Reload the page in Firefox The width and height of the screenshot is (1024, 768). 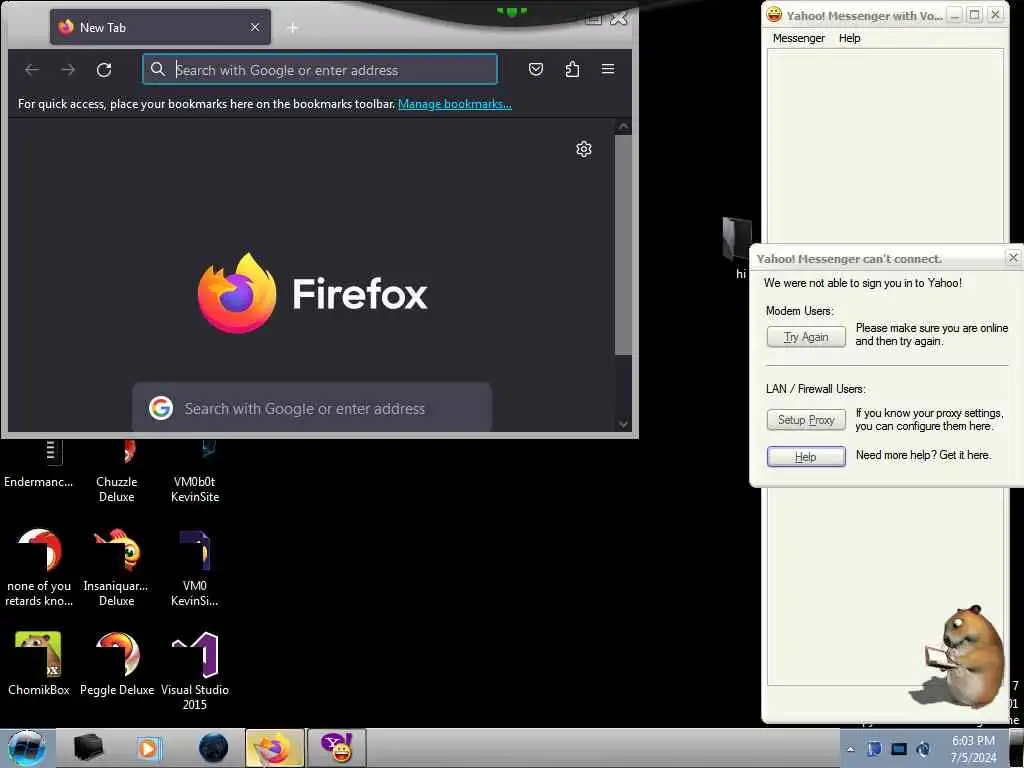click(x=104, y=69)
